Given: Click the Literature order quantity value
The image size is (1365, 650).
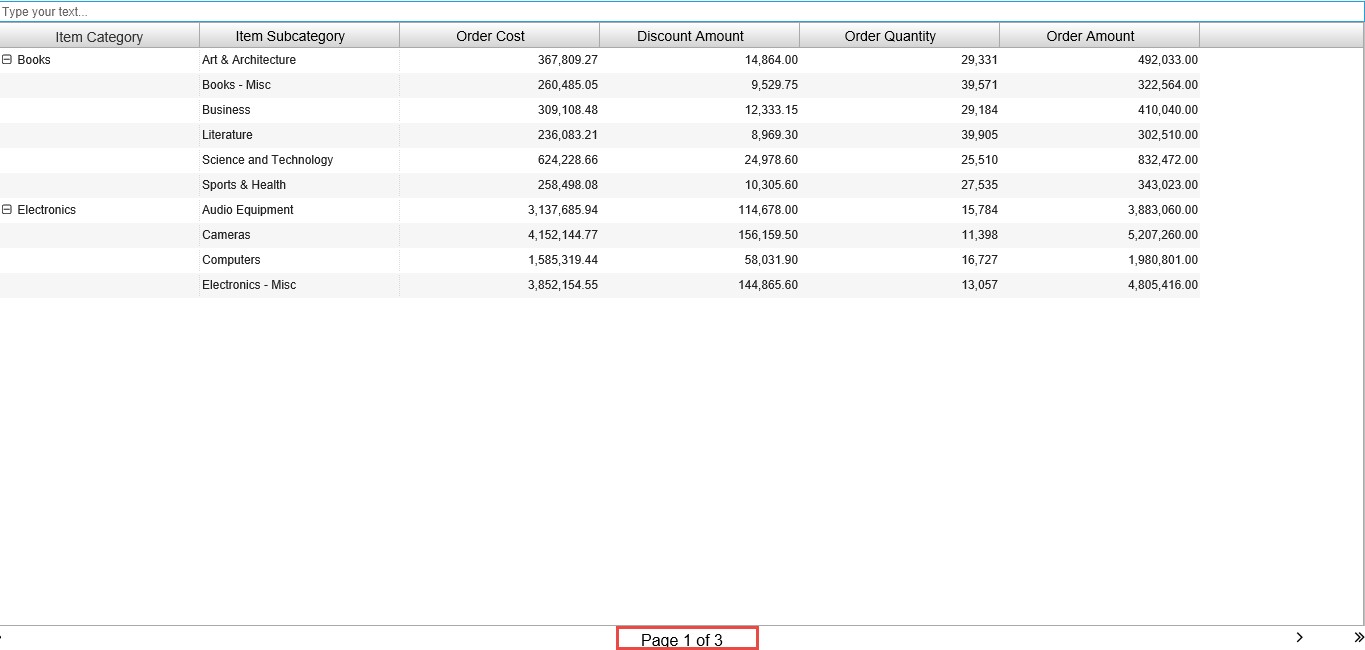Looking at the screenshot, I should 979,135.
